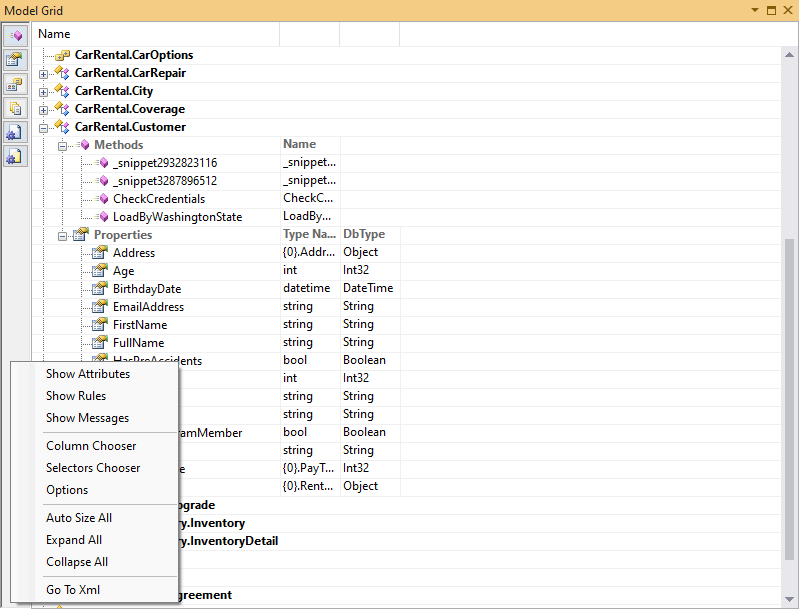
Task: Collapse the Methods group
Action: tap(62, 145)
